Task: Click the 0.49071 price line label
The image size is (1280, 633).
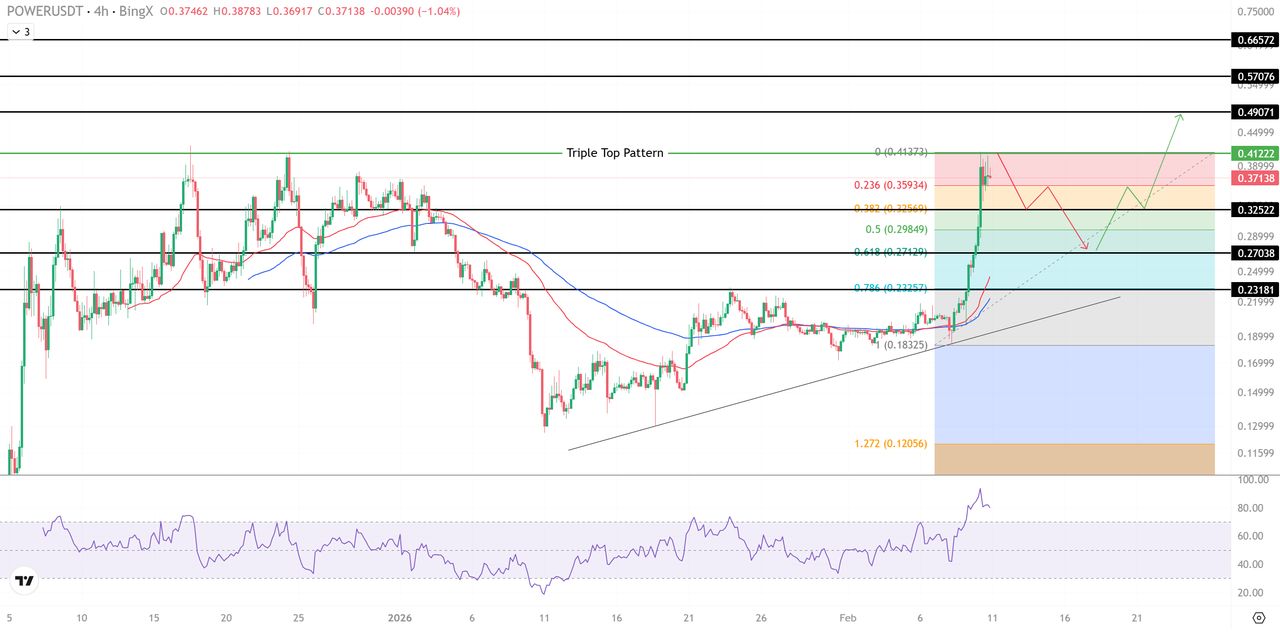Action: 1255,112
